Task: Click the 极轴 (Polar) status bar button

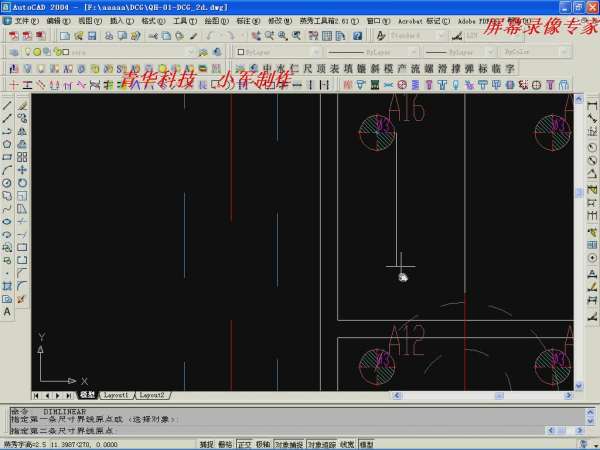Action: pos(262,444)
